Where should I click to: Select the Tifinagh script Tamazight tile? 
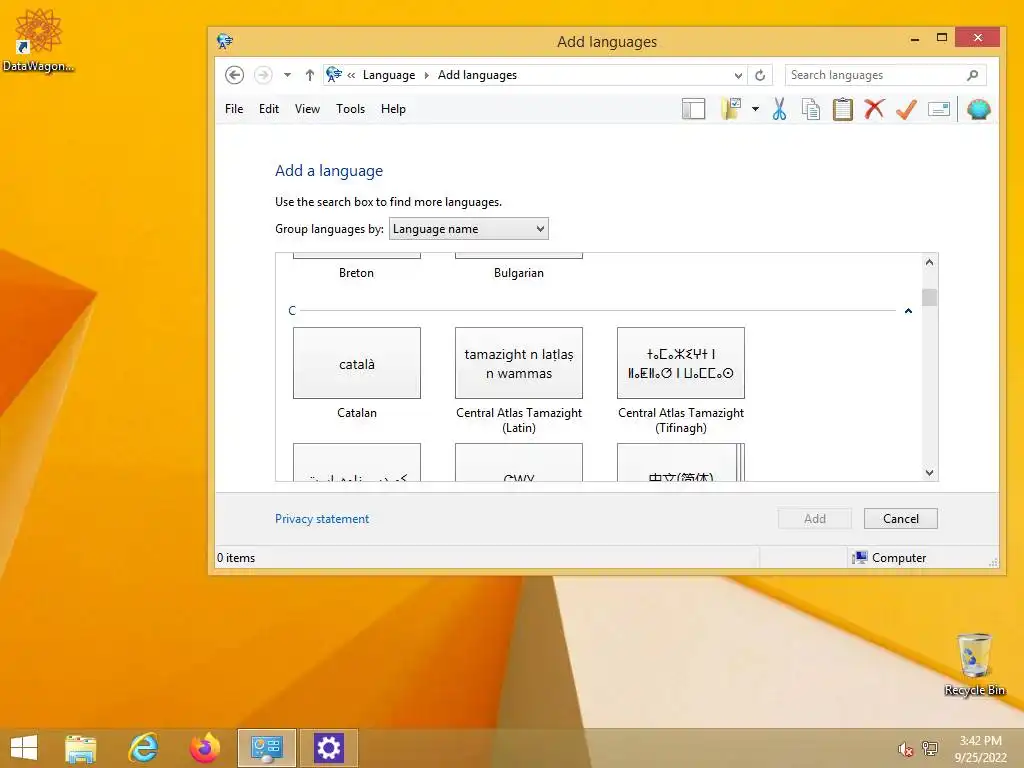coord(680,363)
